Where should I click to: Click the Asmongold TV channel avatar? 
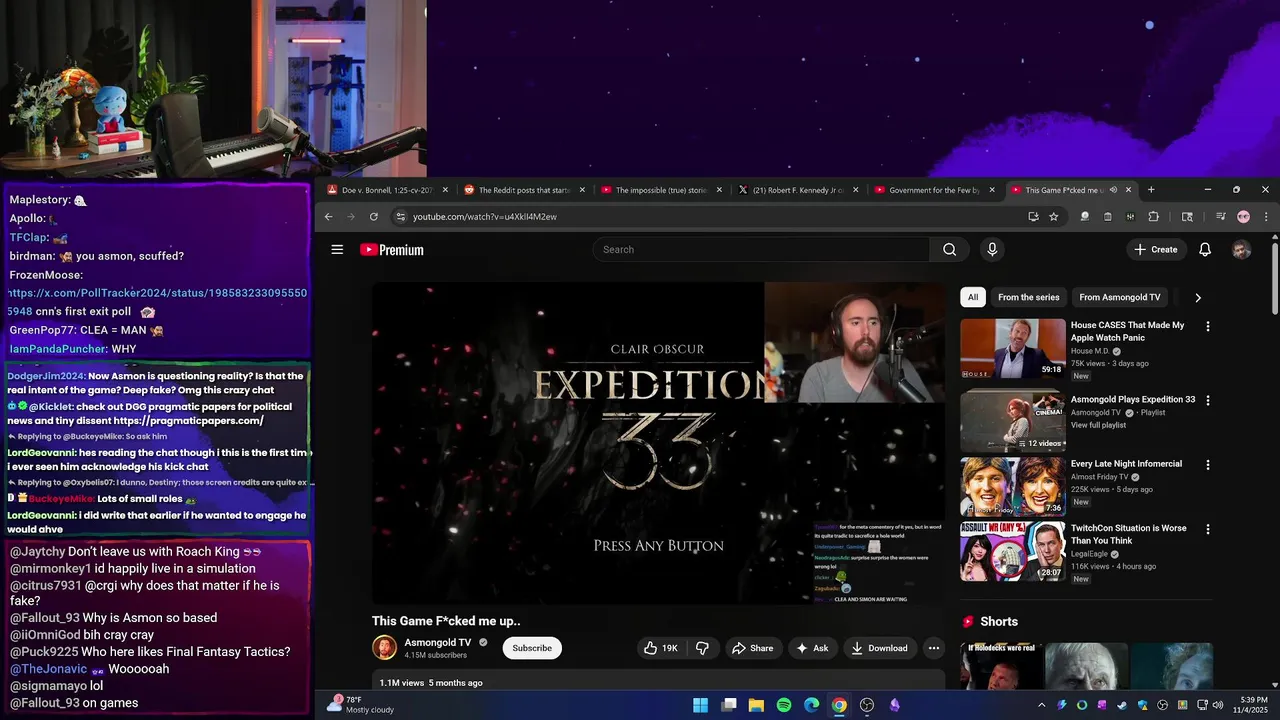384,648
